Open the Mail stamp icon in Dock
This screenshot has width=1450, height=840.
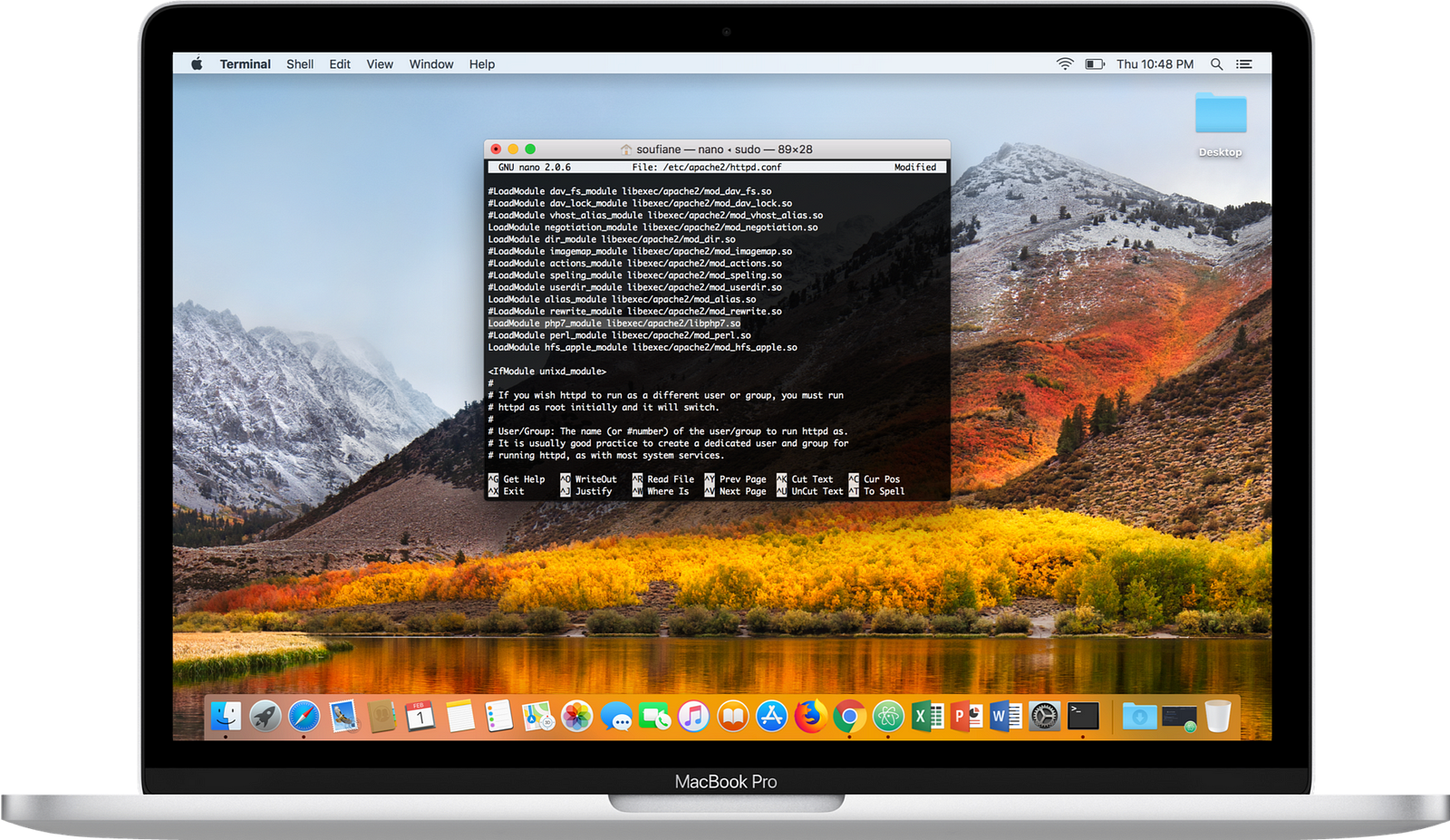[343, 717]
